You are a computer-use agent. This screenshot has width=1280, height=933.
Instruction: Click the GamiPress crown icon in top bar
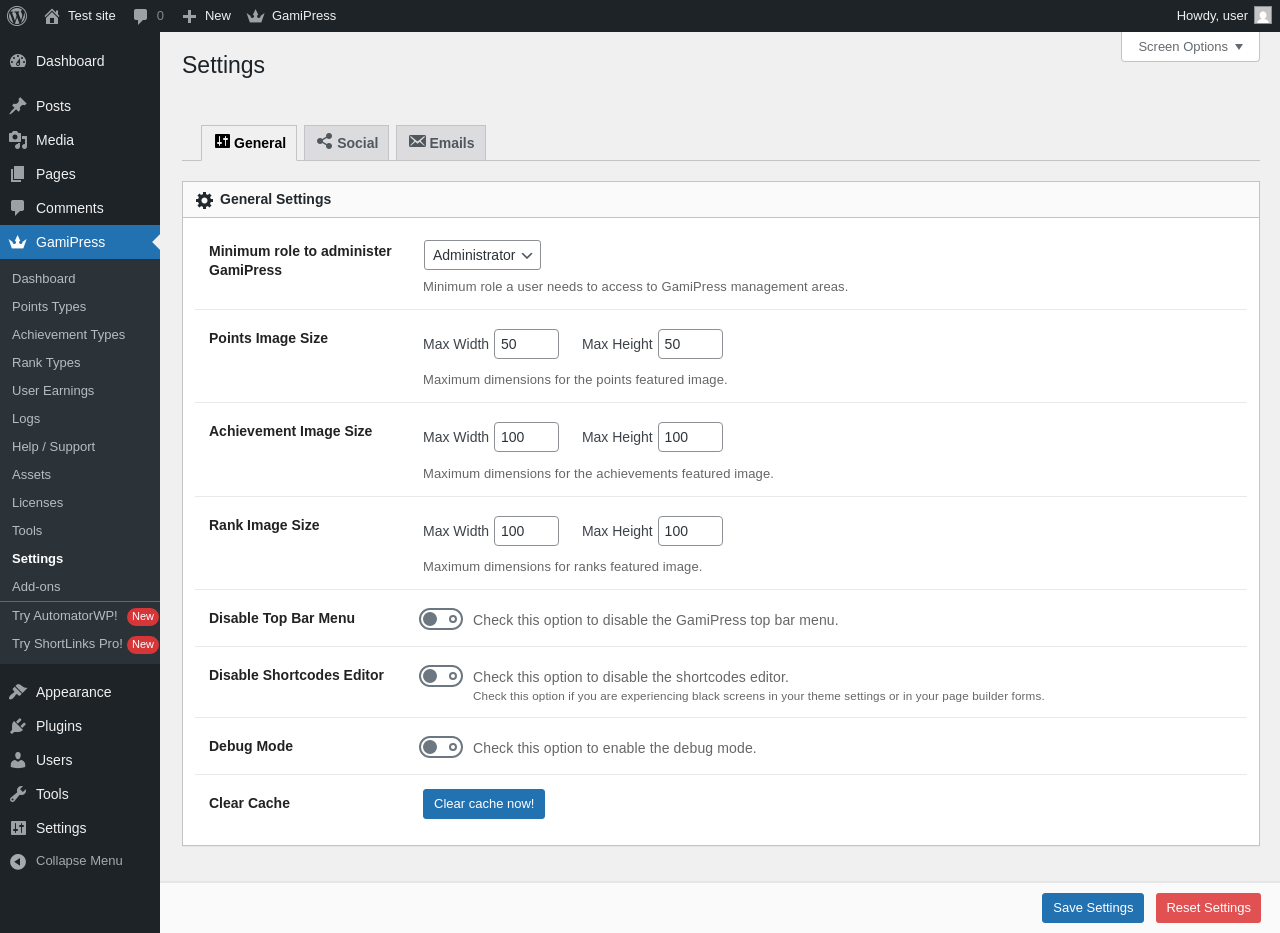[x=256, y=16]
